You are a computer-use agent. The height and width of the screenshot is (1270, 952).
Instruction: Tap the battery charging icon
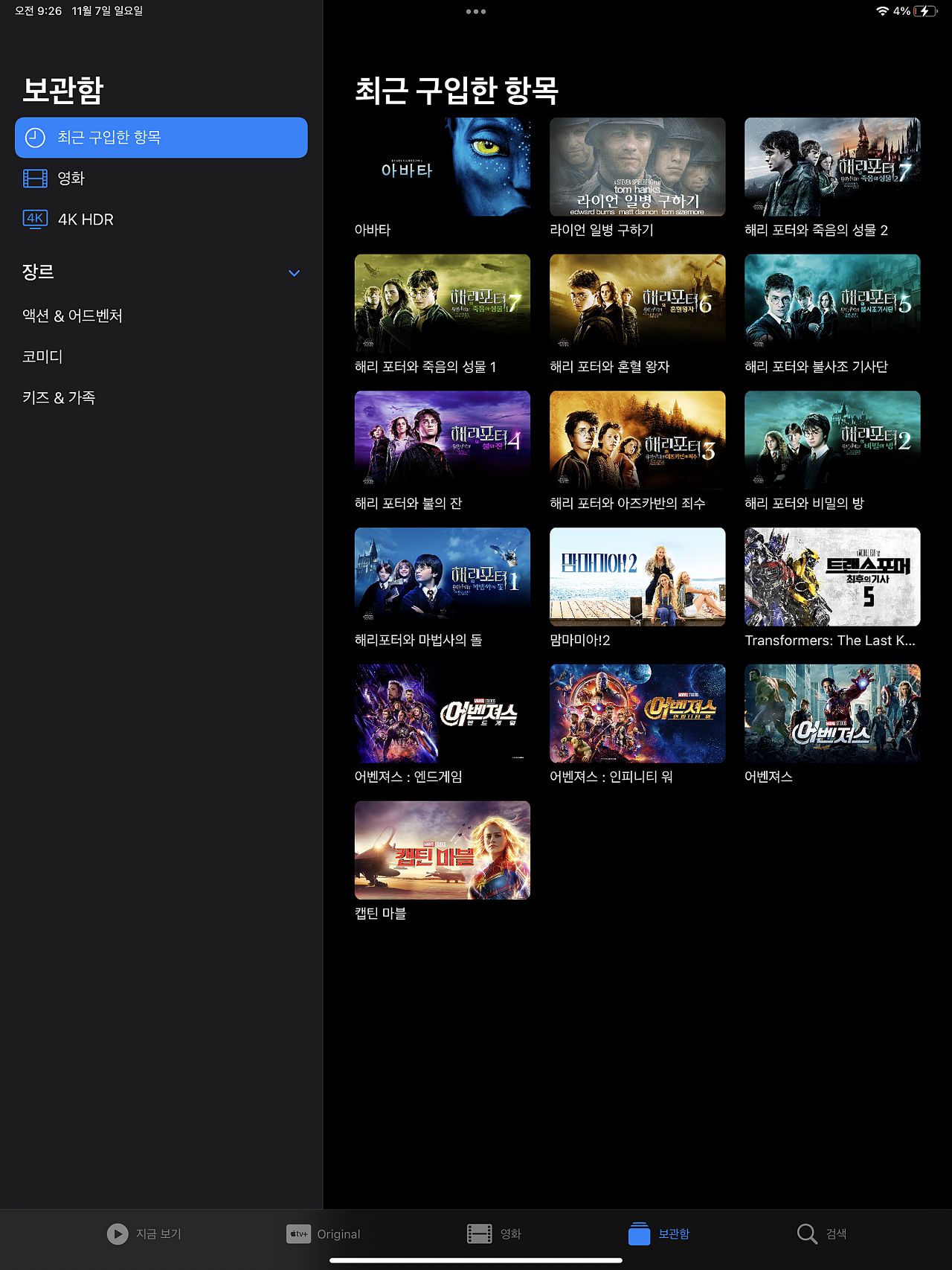925,11
